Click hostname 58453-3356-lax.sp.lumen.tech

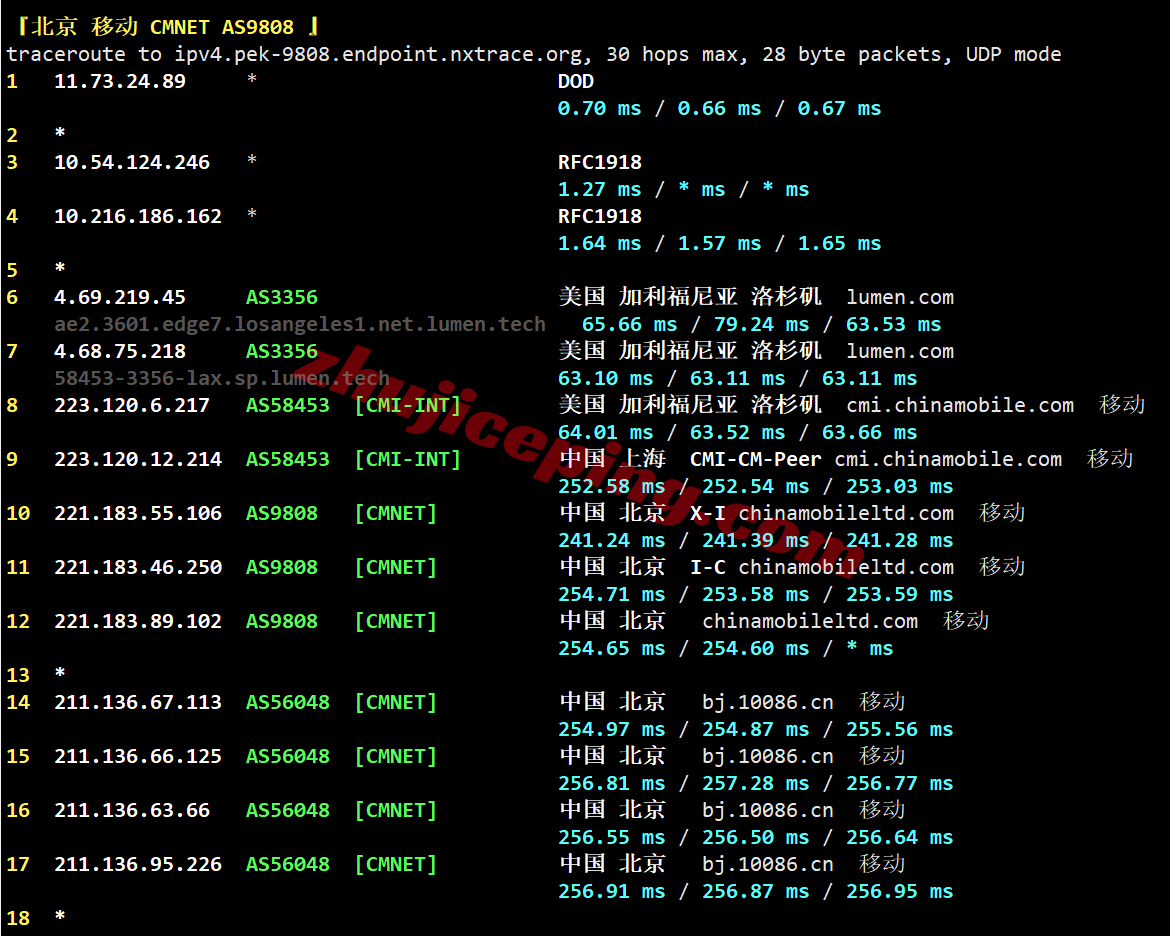click(x=222, y=378)
